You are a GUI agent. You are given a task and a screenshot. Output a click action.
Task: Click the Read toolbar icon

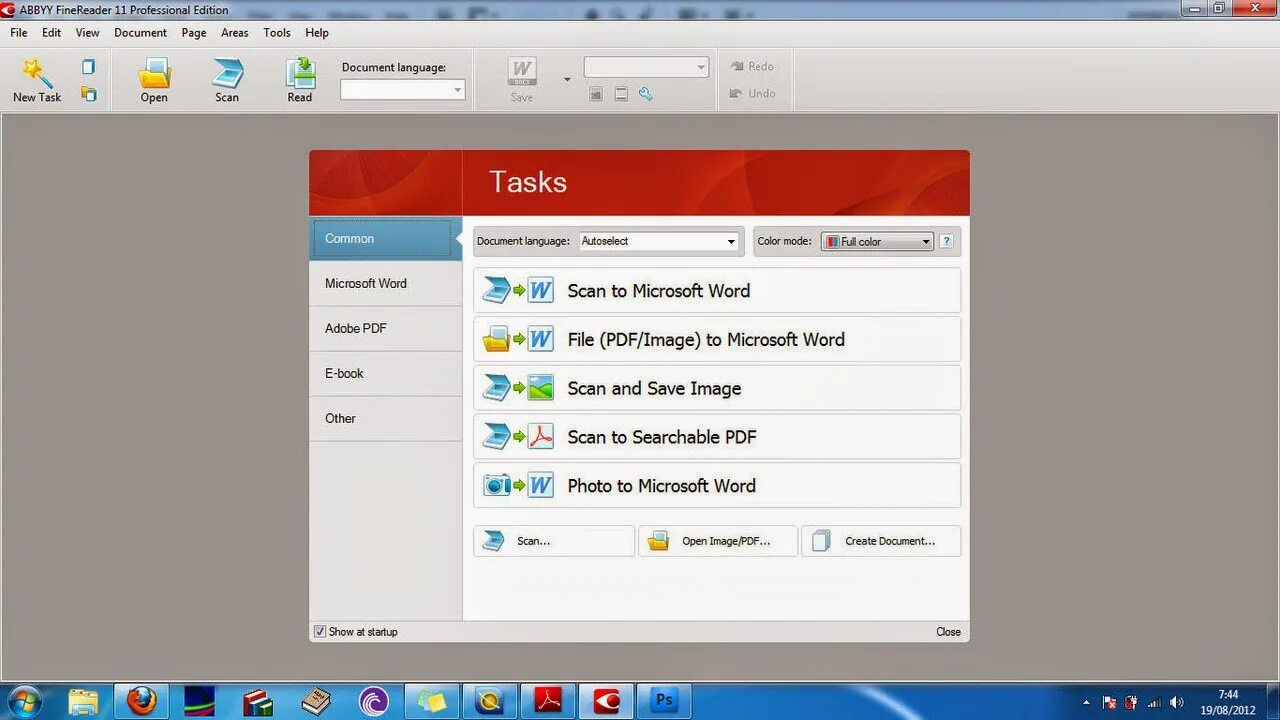point(300,73)
